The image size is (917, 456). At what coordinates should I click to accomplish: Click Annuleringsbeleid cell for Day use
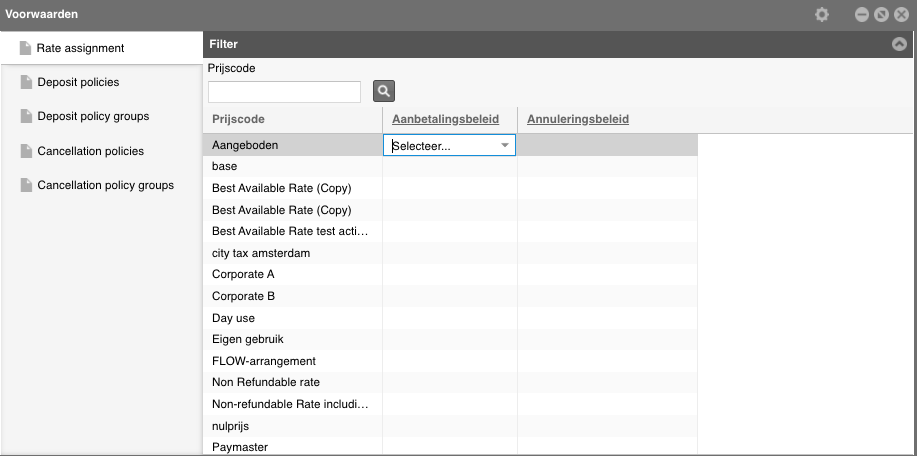(608, 318)
